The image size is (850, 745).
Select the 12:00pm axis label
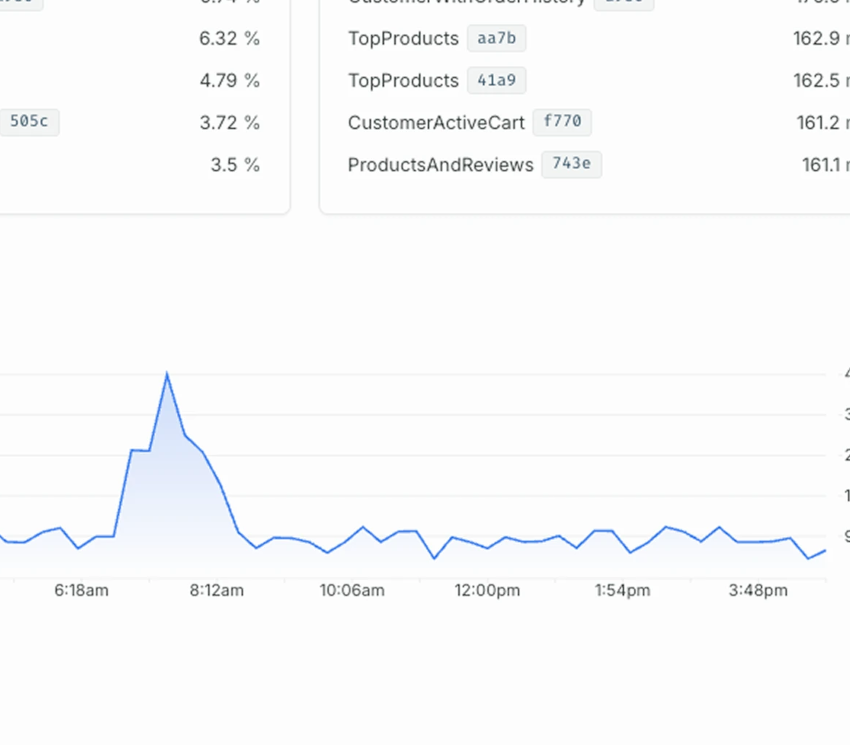(487, 591)
